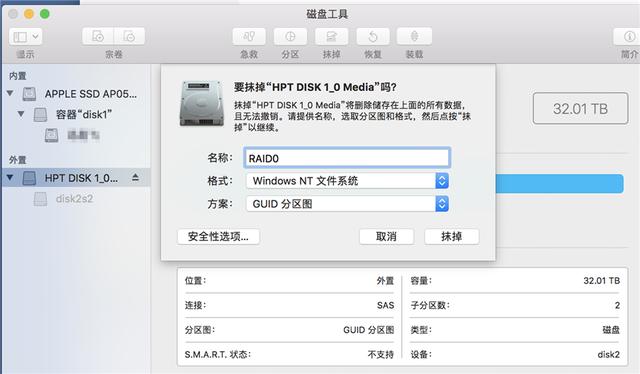Click the Mount (装载) toolbar icon
This screenshot has width=640, height=374.
click(414, 37)
